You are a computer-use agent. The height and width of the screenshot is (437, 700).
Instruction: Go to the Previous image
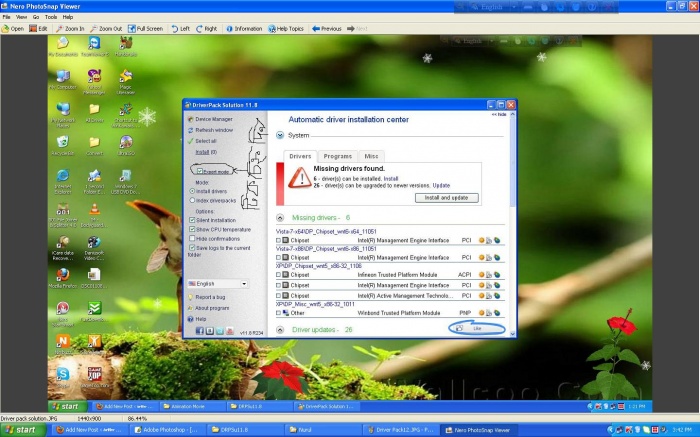pos(327,29)
